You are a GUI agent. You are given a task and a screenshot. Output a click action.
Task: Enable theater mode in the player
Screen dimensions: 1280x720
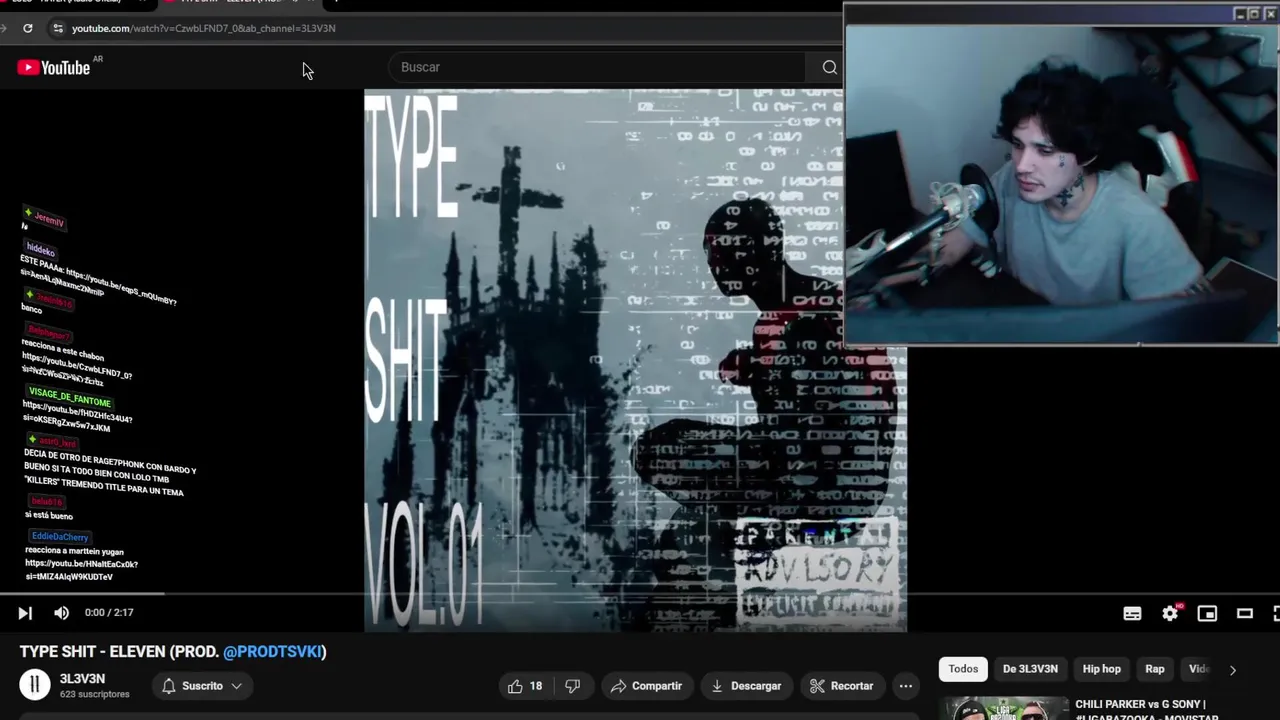pos(1245,614)
